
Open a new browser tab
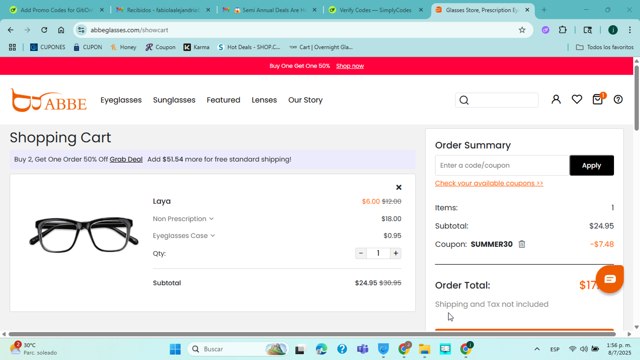coord(544,10)
